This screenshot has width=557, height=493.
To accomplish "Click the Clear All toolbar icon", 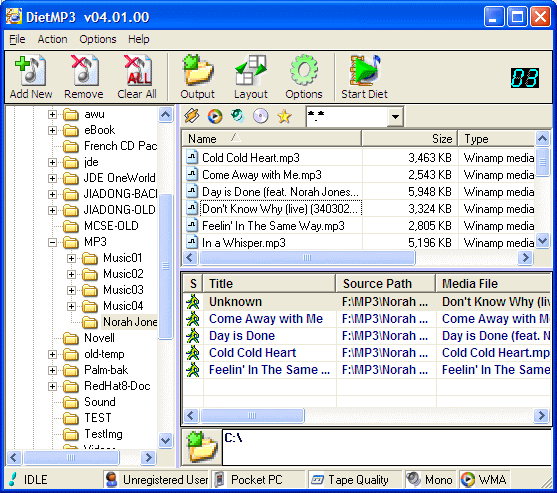I will pos(137,70).
